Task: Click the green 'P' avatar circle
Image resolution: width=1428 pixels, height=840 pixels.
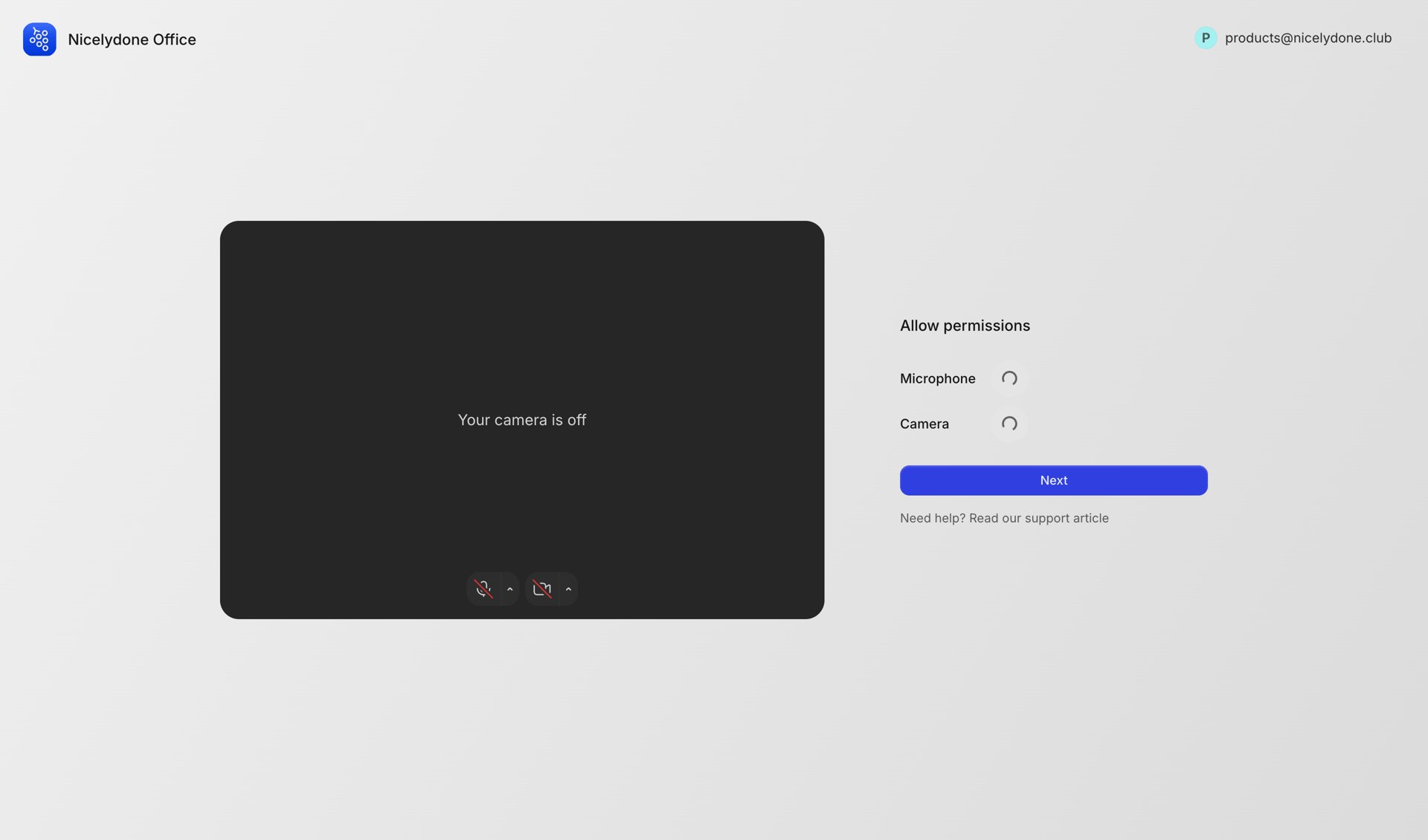Action: point(1205,37)
